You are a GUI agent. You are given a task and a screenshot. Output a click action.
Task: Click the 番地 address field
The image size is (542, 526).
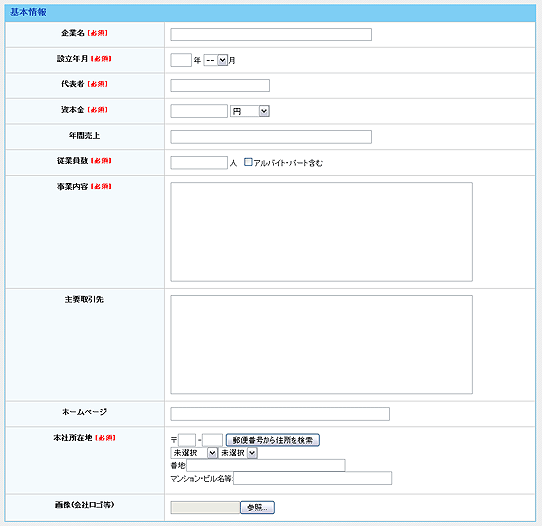pos(266,465)
